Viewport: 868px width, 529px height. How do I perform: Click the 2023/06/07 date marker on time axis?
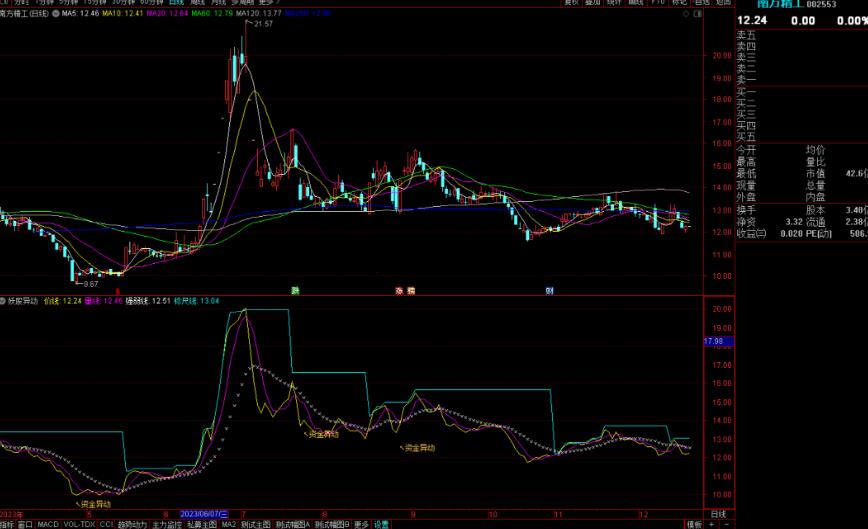(204, 515)
